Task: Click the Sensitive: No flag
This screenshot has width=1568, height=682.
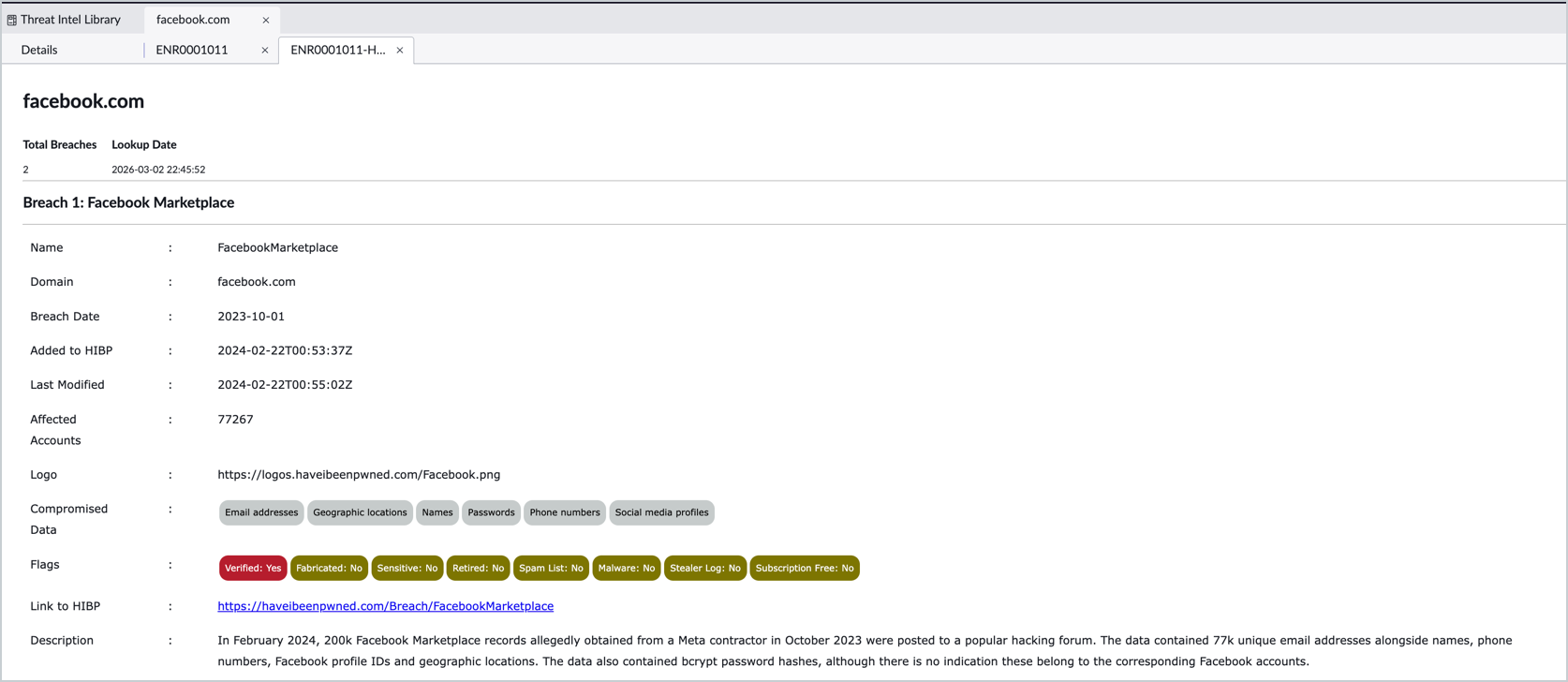Action: coord(407,568)
